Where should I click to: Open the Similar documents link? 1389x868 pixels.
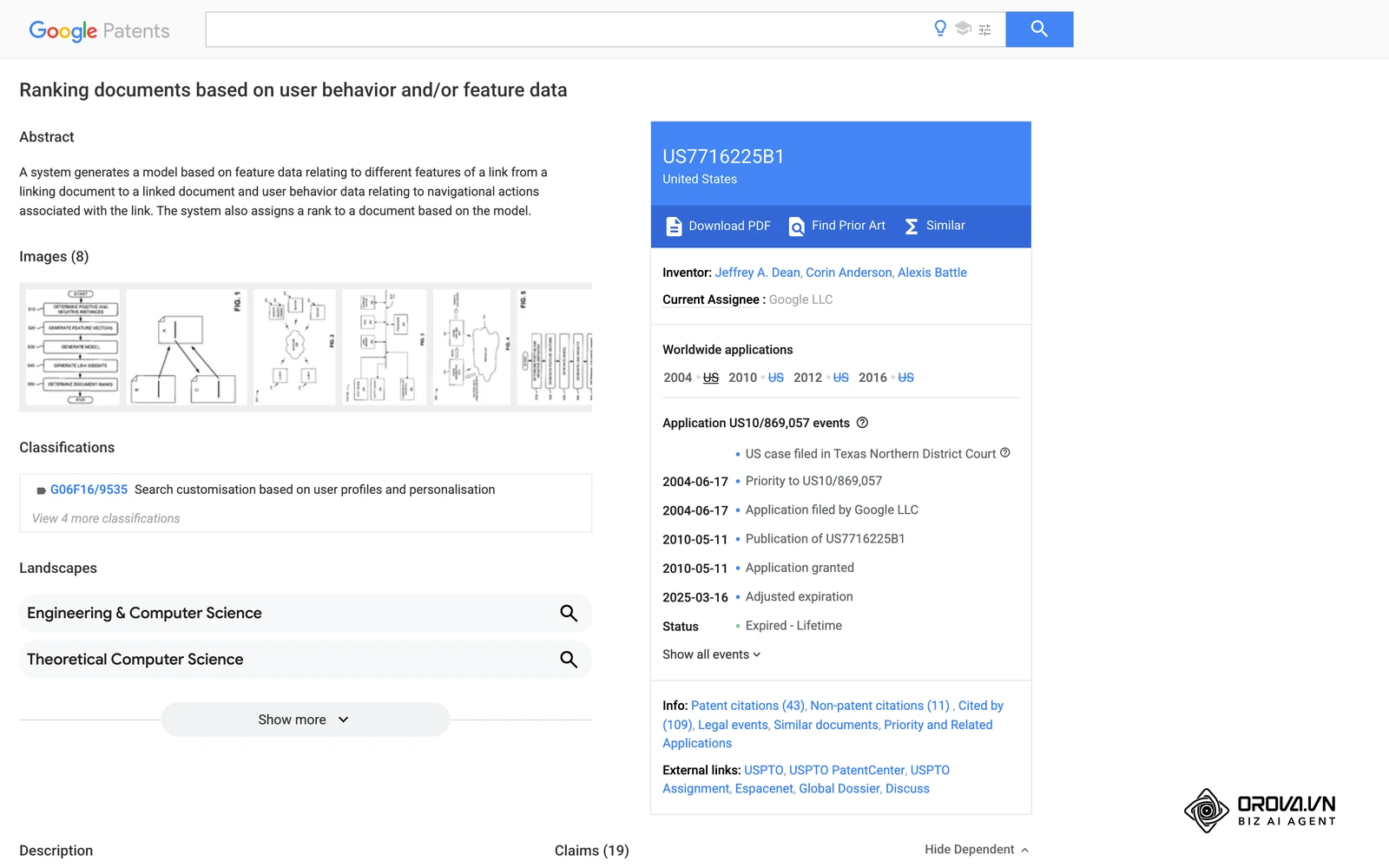(x=826, y=725)
